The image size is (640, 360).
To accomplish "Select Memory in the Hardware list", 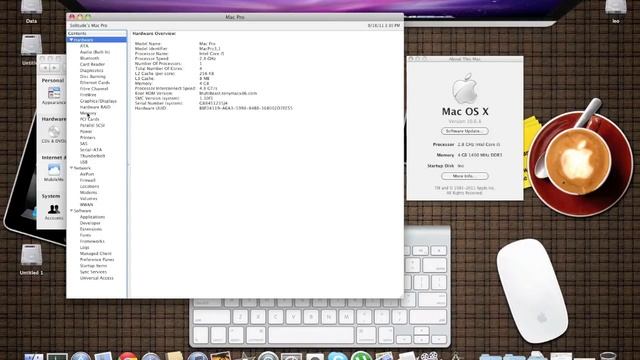I will (88, 113).
